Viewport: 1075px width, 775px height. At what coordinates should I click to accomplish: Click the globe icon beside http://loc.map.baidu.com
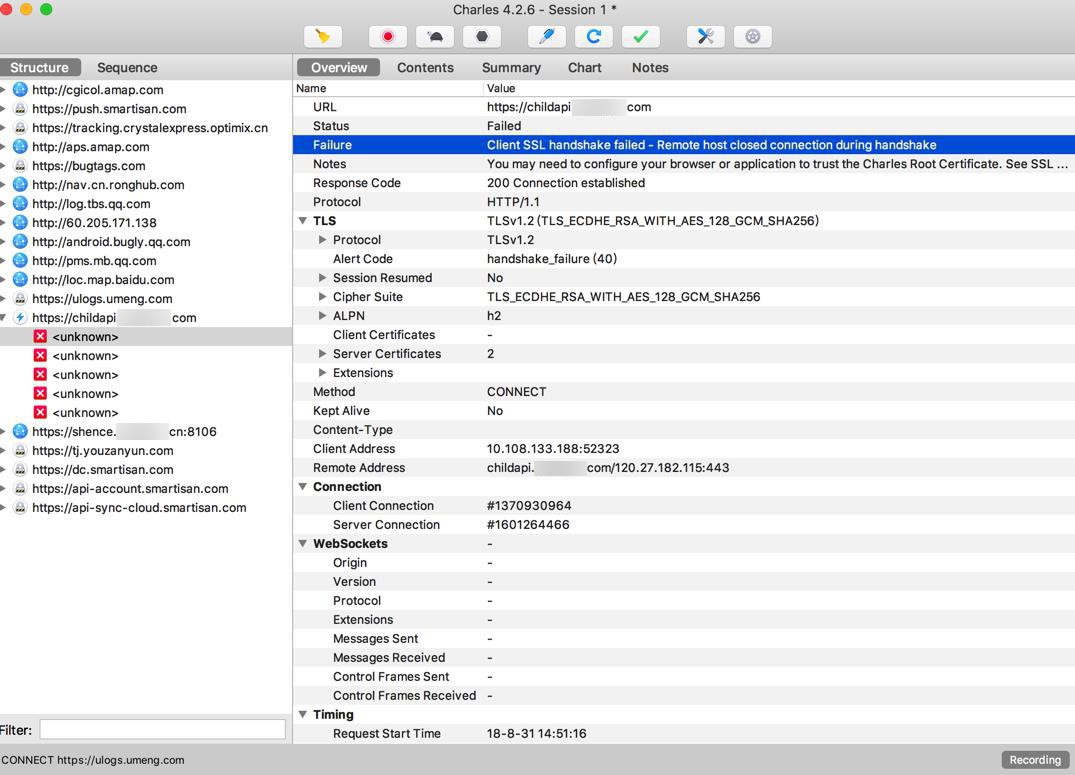pyautogui.click(x=20, y=279)
